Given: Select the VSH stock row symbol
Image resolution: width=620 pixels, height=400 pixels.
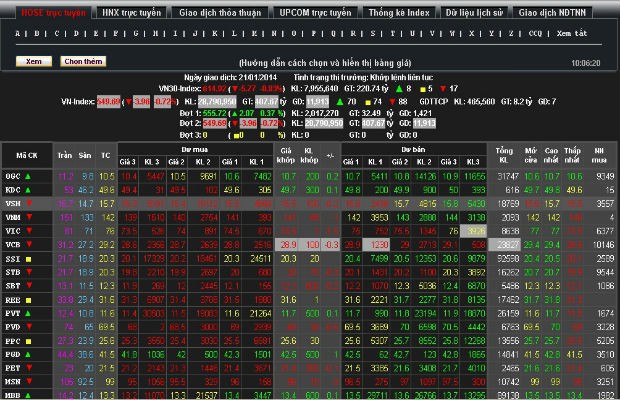Looking at the screenshot, I should (x=14, y=203).
